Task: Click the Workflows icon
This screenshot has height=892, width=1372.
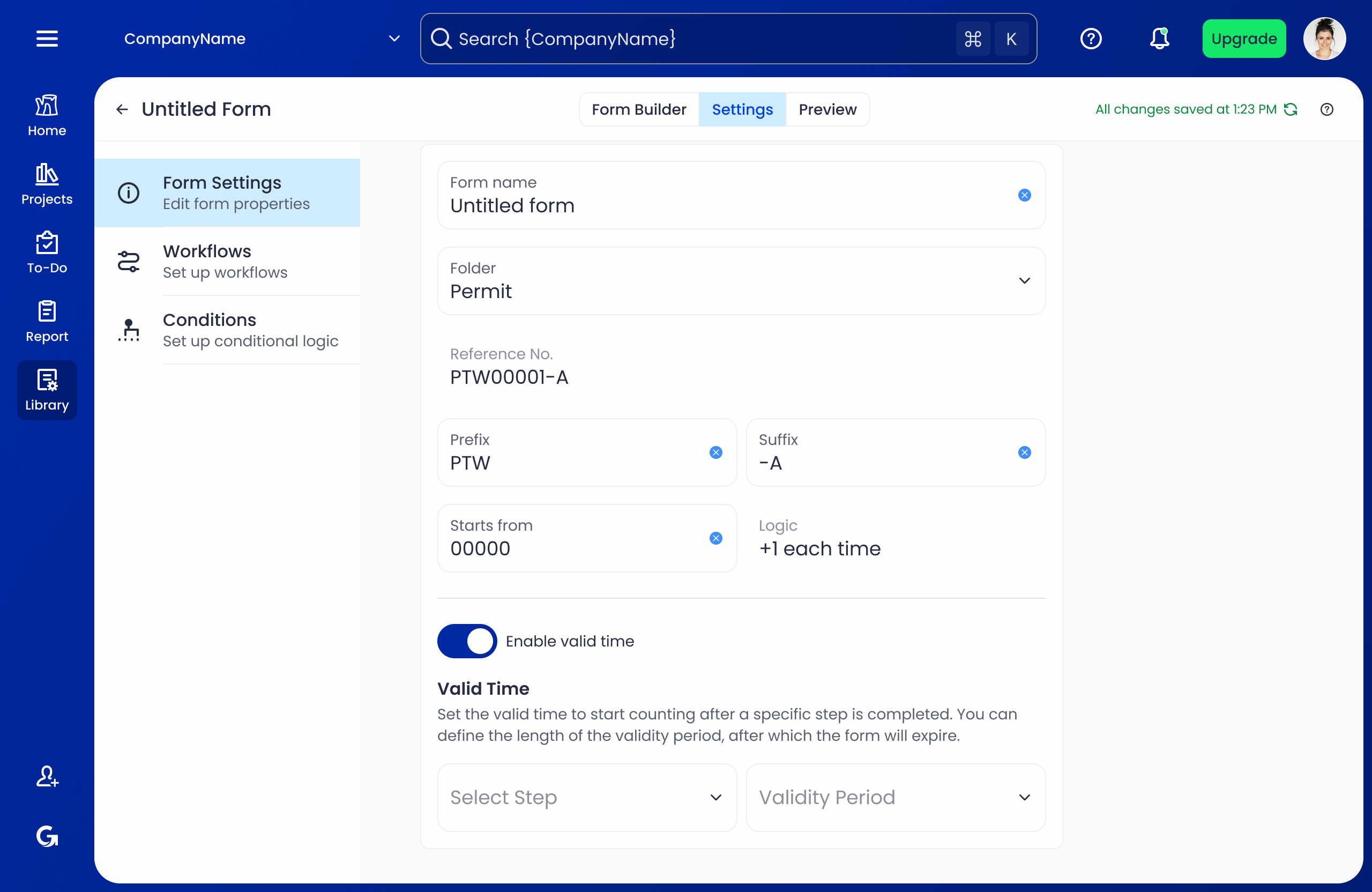Action: [x=129, y=261]
